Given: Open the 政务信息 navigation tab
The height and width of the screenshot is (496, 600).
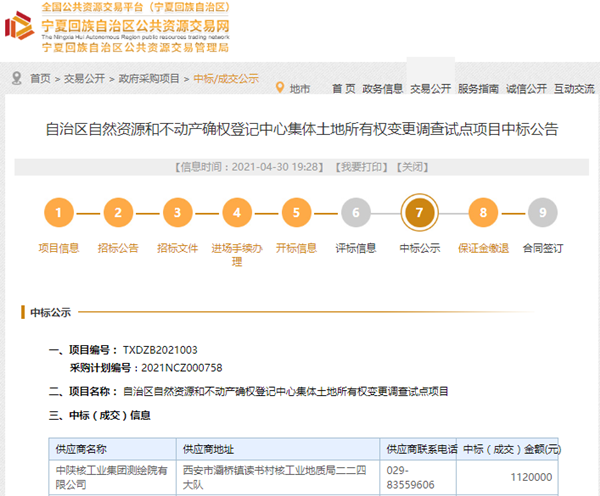Looking at the screenshot, I should coord(382,88).
